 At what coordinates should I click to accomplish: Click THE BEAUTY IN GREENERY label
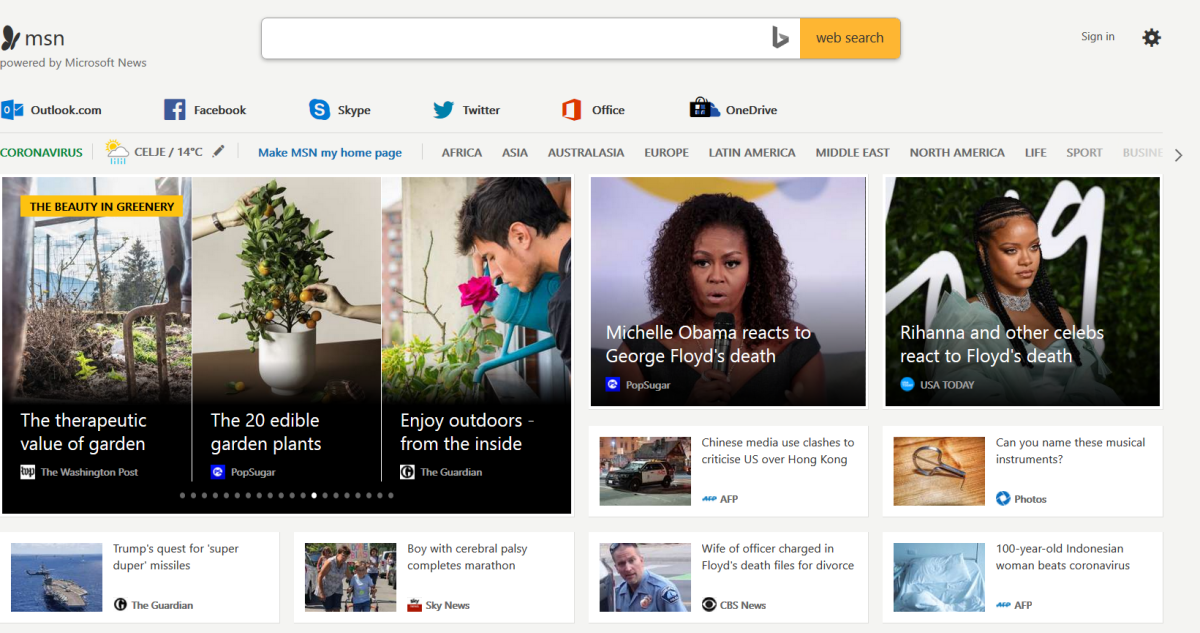pyautogui.click(x=102, y=207)
